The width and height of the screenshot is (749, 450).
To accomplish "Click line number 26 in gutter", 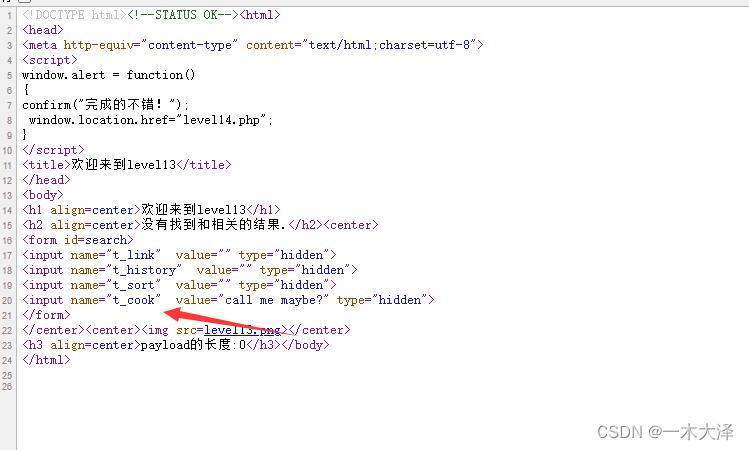I will click(x=7, y=386).
